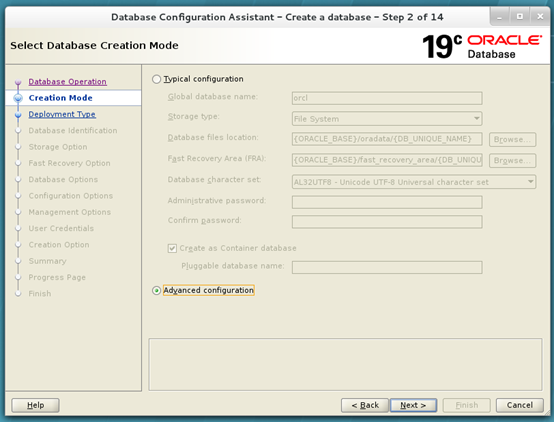
Task: Click the empty message area box
Action: [x=345, y=364]
